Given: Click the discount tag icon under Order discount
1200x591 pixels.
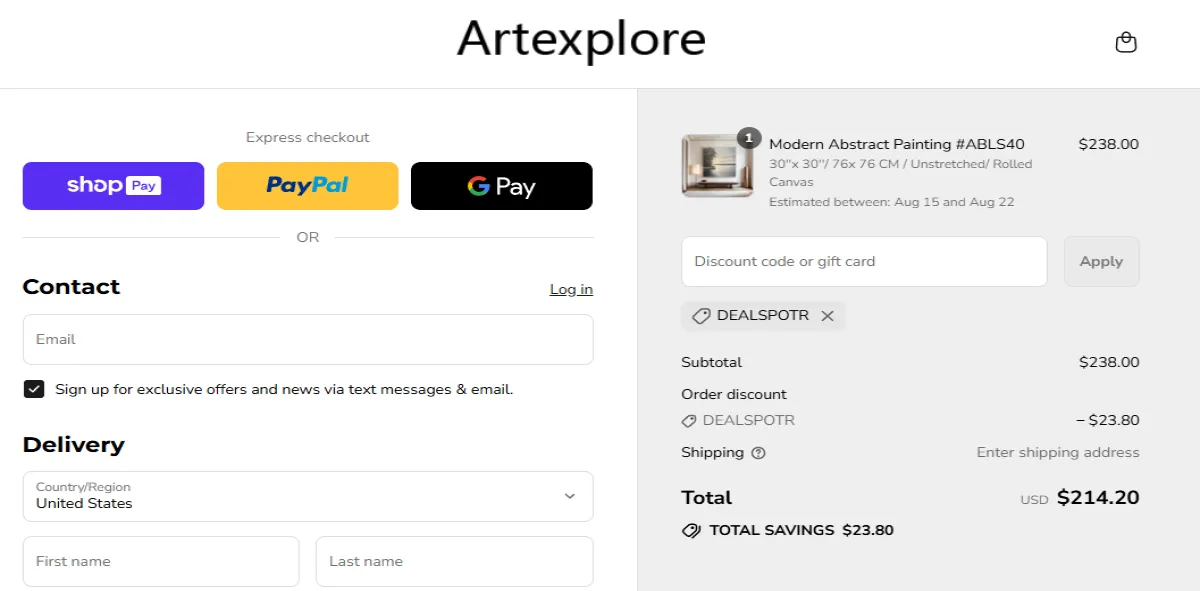Looking at the screenshot, I should pyautogui.click(x=691, y=420).
